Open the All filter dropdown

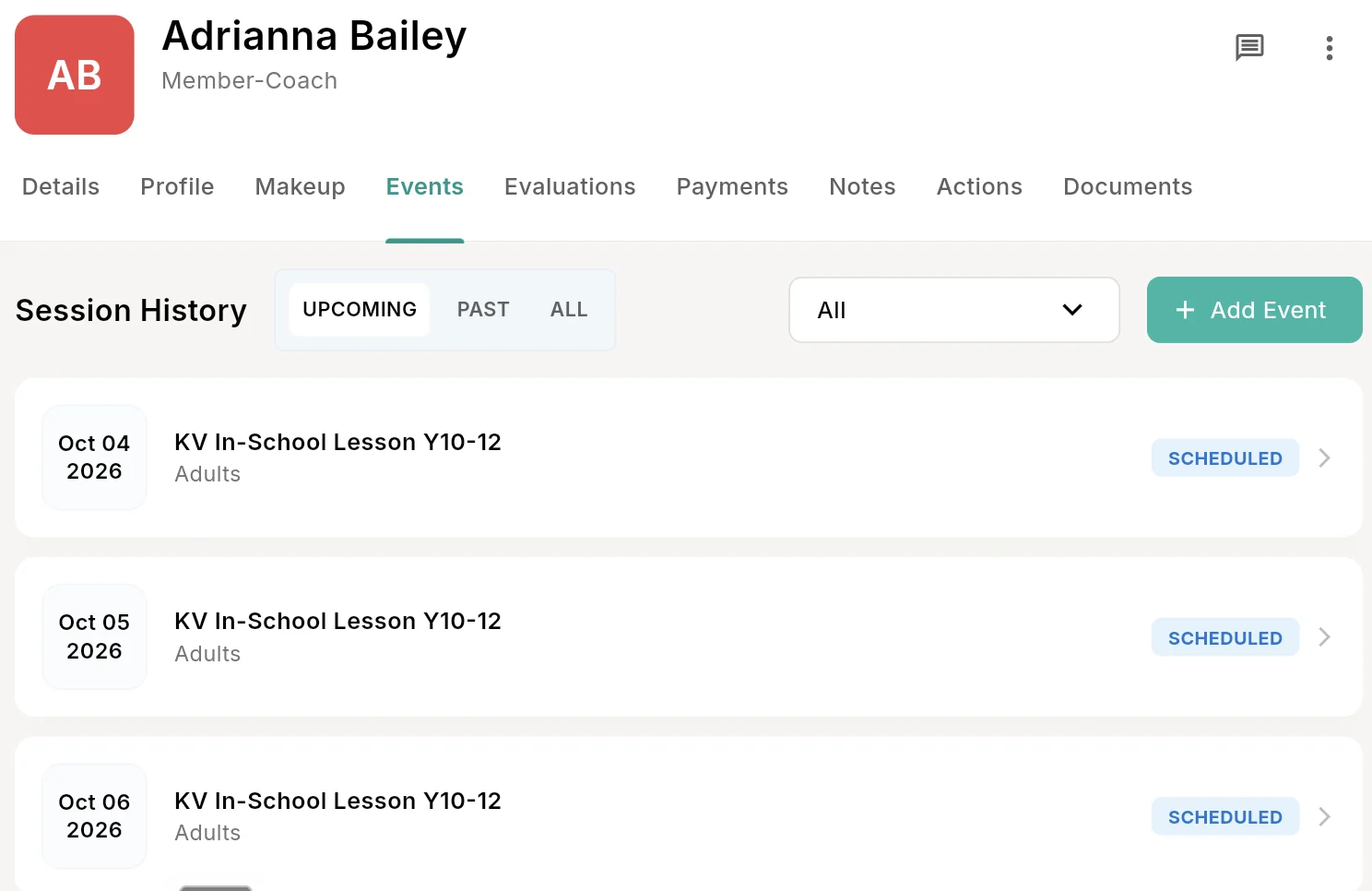[x=954, y=310]
